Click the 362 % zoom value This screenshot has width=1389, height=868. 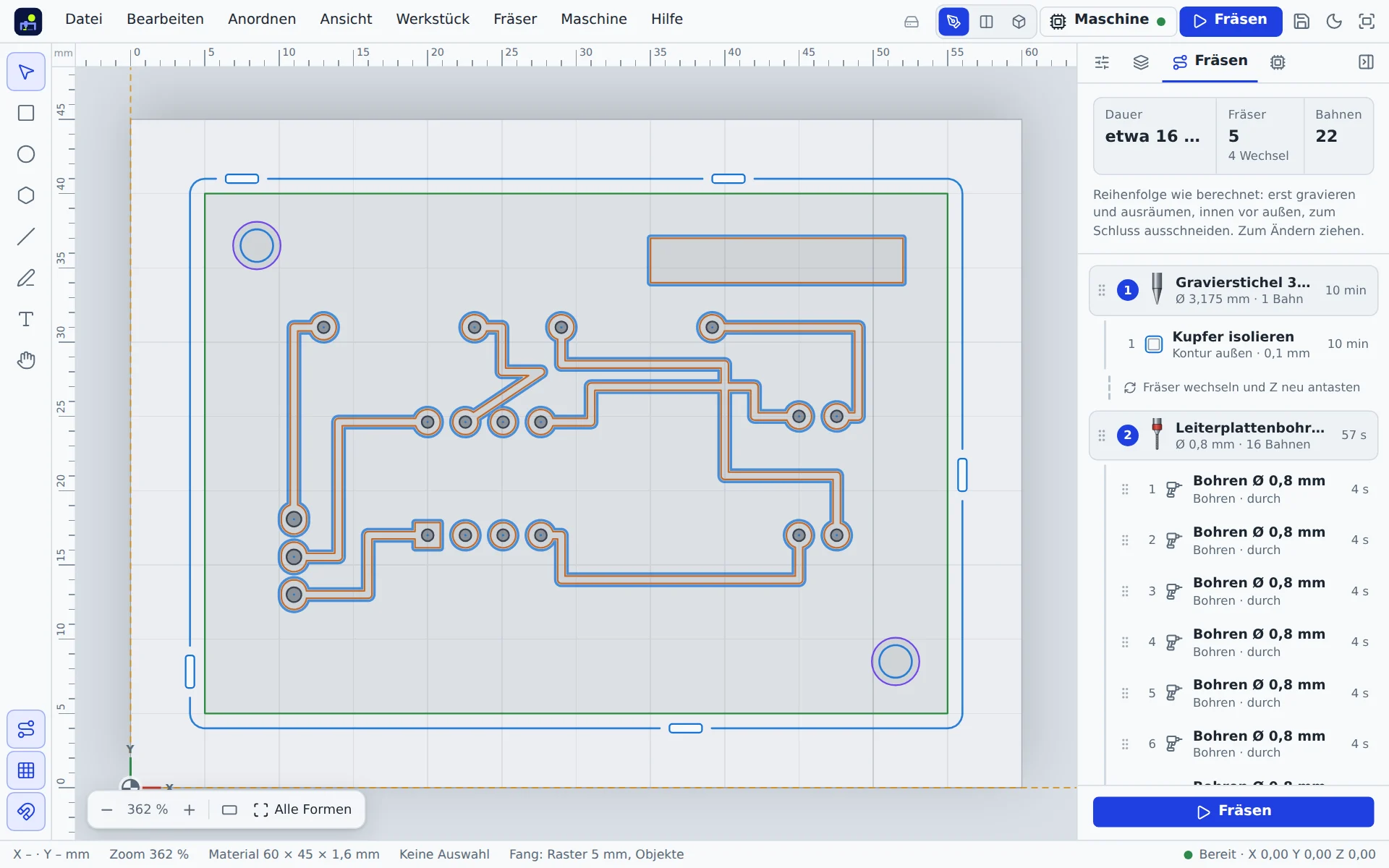tap(148, 809)
